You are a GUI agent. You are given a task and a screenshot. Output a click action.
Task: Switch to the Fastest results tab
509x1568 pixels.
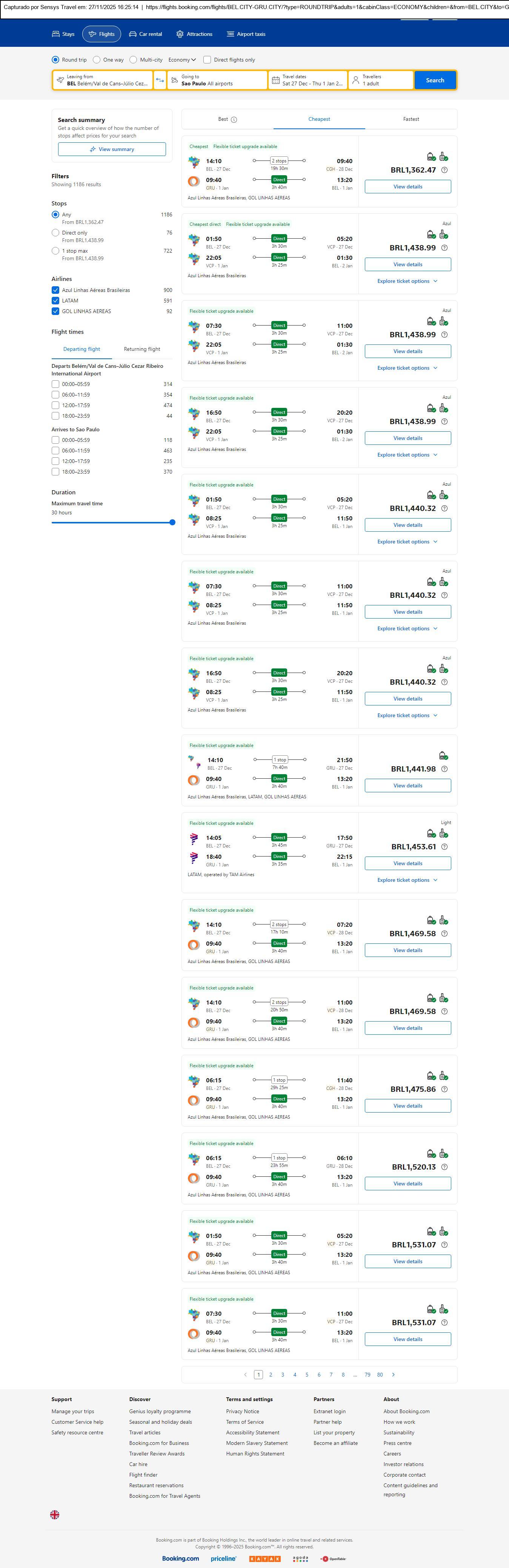point(411,119)
